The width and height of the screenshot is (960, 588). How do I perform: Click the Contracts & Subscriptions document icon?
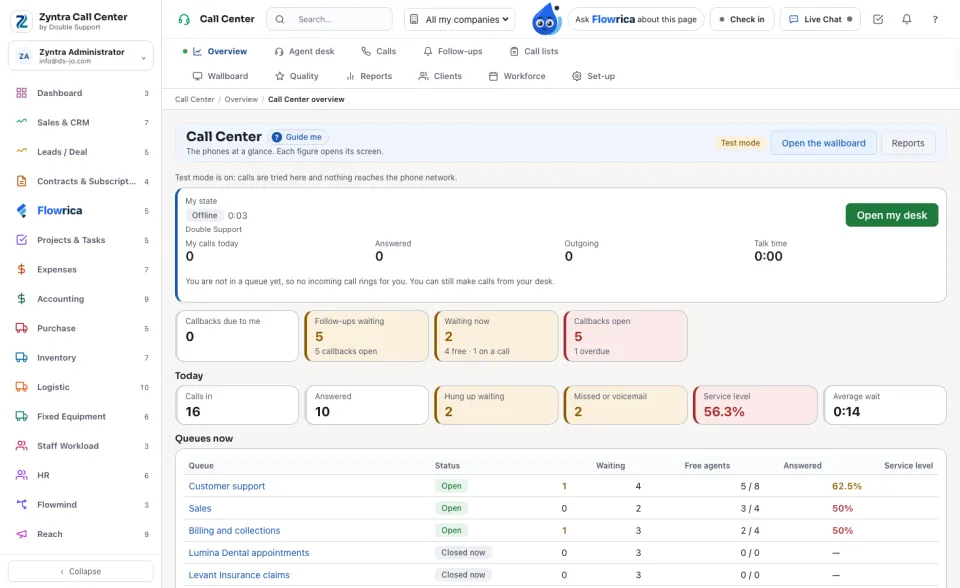pos(21,181)
